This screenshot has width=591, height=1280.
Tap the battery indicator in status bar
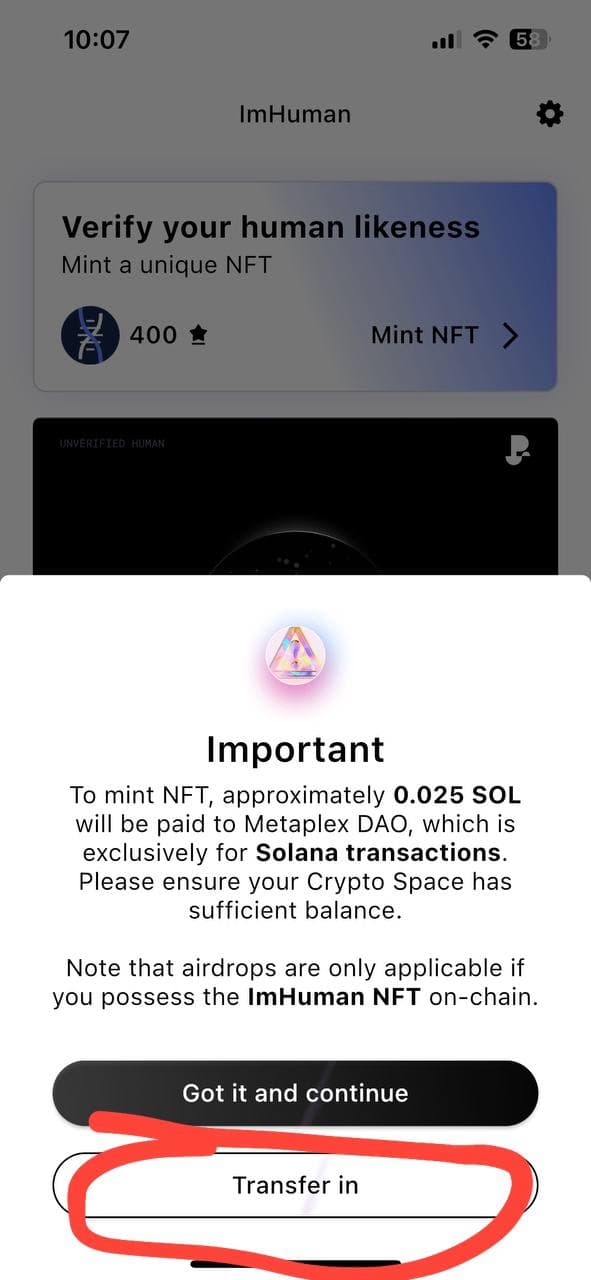(530, 40)
